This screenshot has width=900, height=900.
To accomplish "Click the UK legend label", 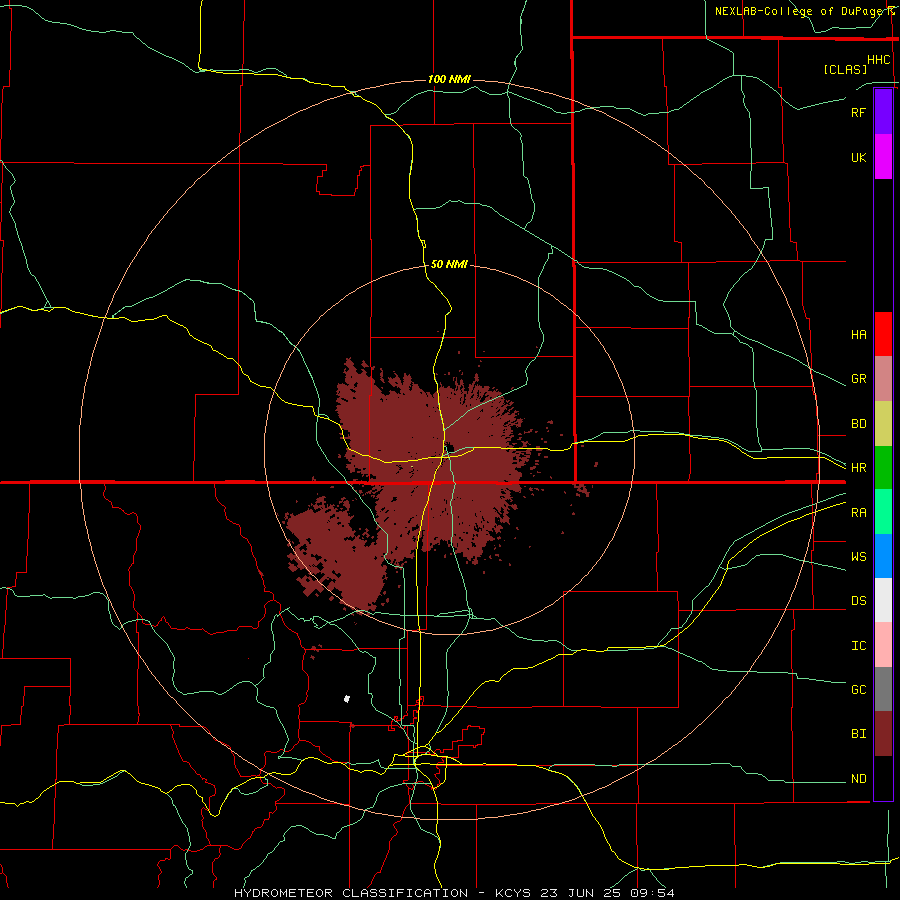I will [x=858, y=157].
